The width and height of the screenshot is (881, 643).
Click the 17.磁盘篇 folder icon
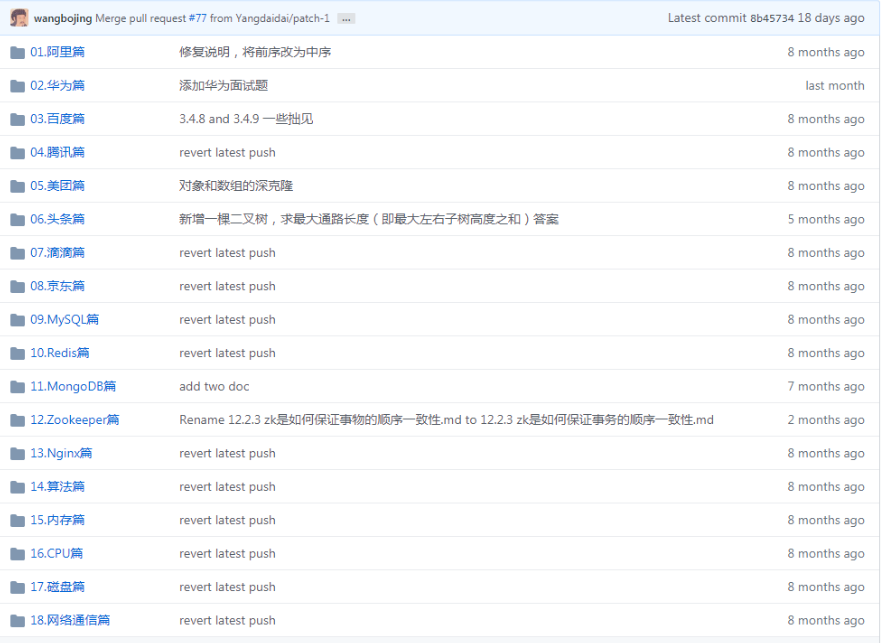coord(17,587)
